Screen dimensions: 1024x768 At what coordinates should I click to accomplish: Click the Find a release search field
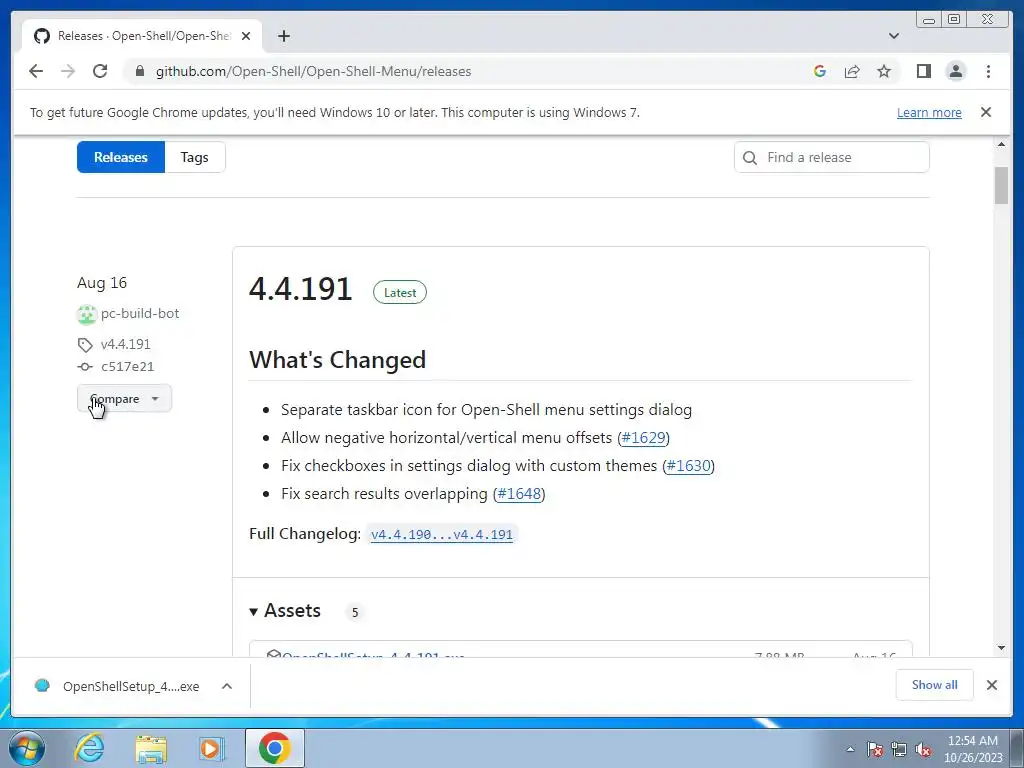coord(831,157)
